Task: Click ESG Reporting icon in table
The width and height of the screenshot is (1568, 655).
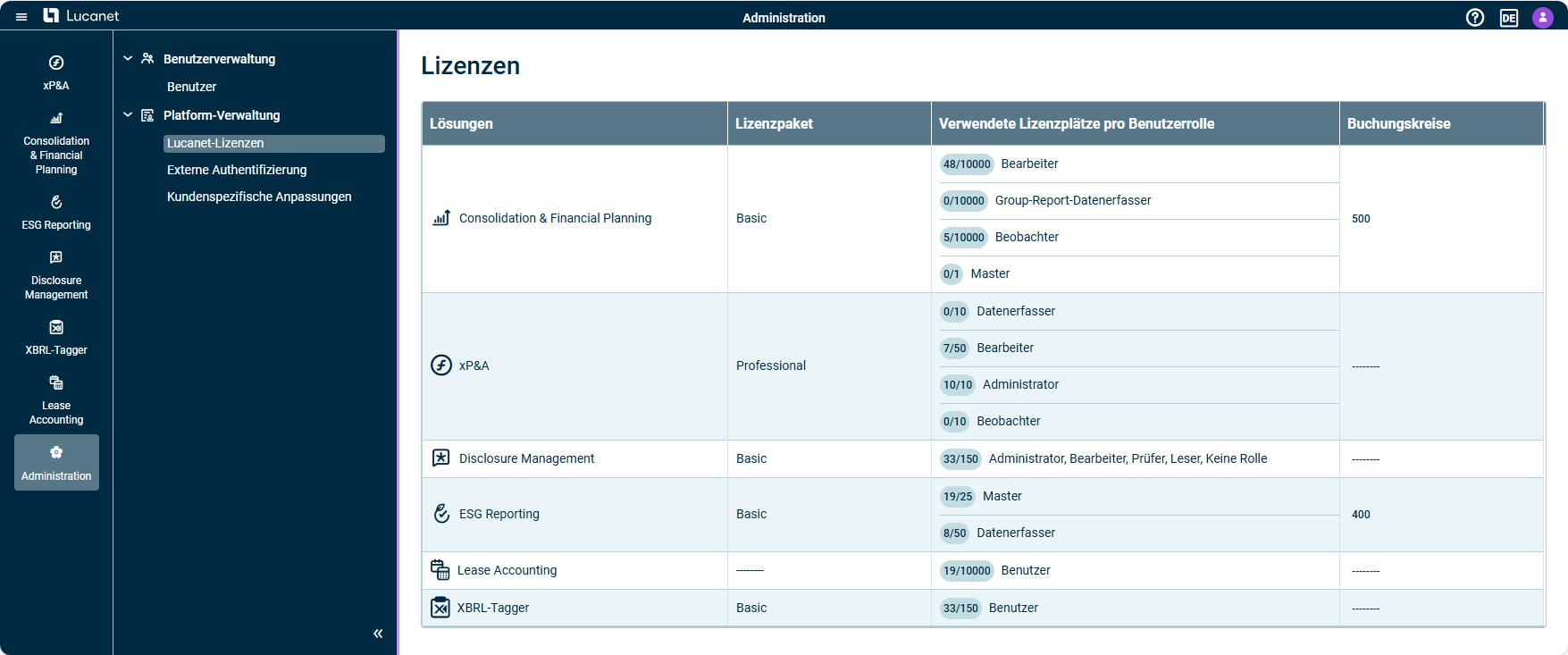Action: click(441, 514)
